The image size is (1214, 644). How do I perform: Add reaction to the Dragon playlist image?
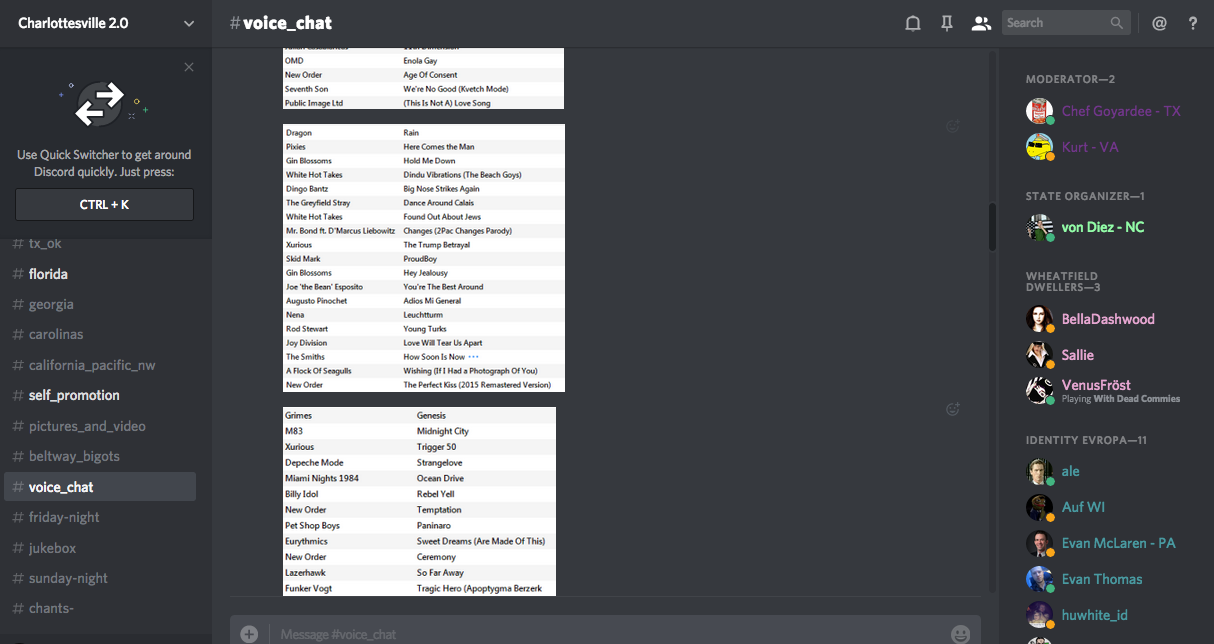953,127
